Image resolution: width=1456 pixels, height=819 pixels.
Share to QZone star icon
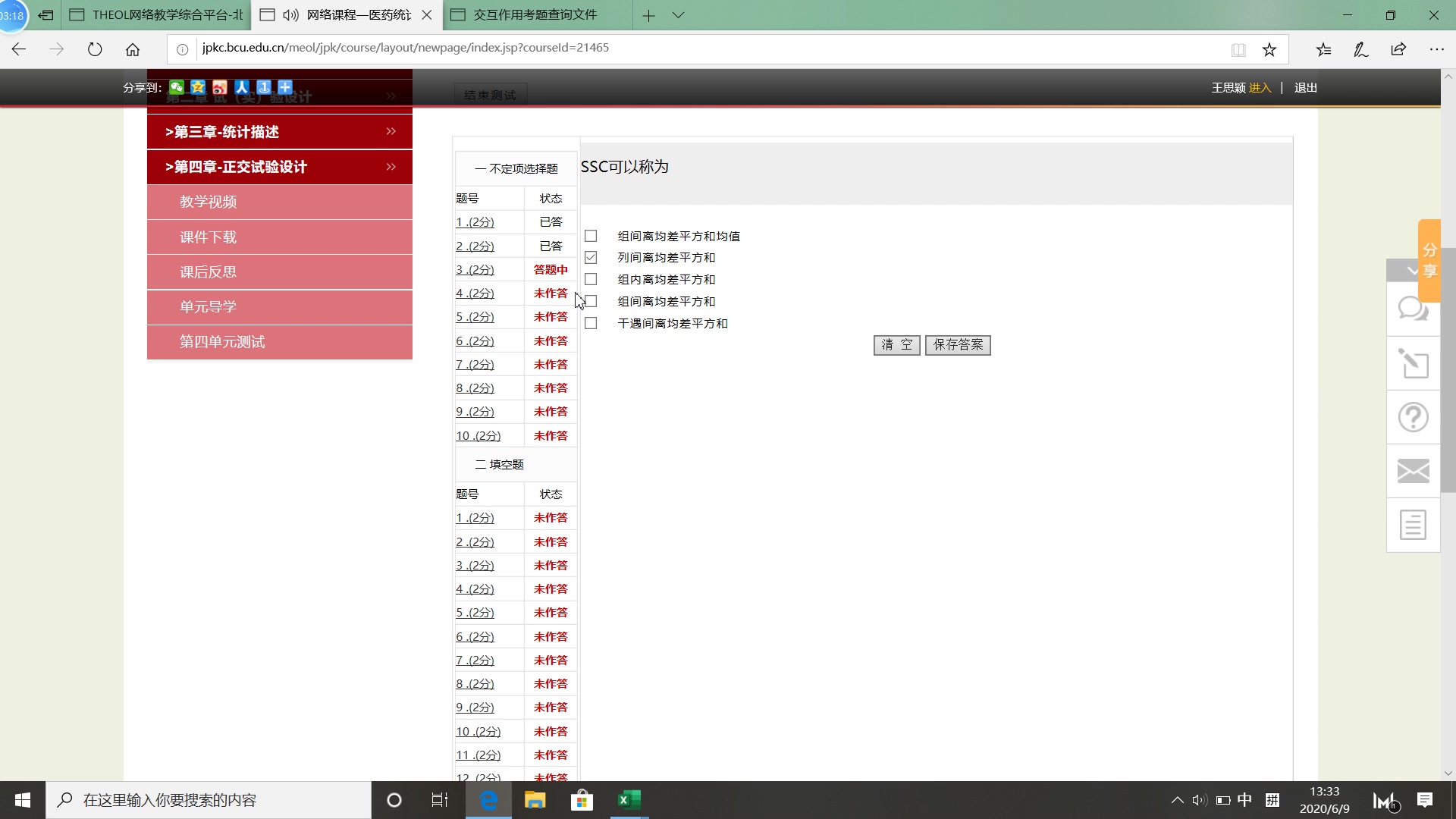pyautogui.click(x=198, y=87)
